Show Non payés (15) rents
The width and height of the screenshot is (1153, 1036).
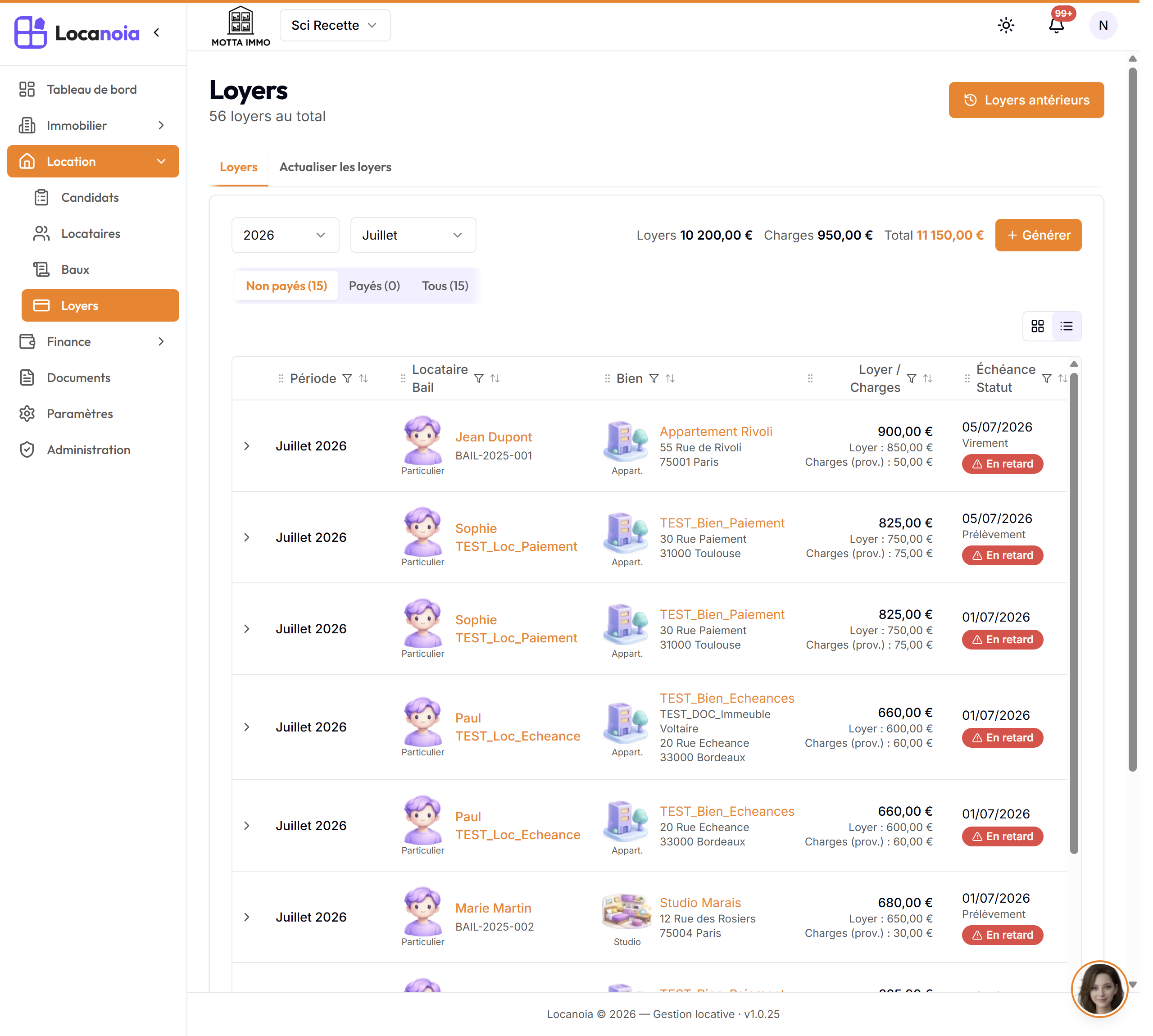(x=286, y=286)
